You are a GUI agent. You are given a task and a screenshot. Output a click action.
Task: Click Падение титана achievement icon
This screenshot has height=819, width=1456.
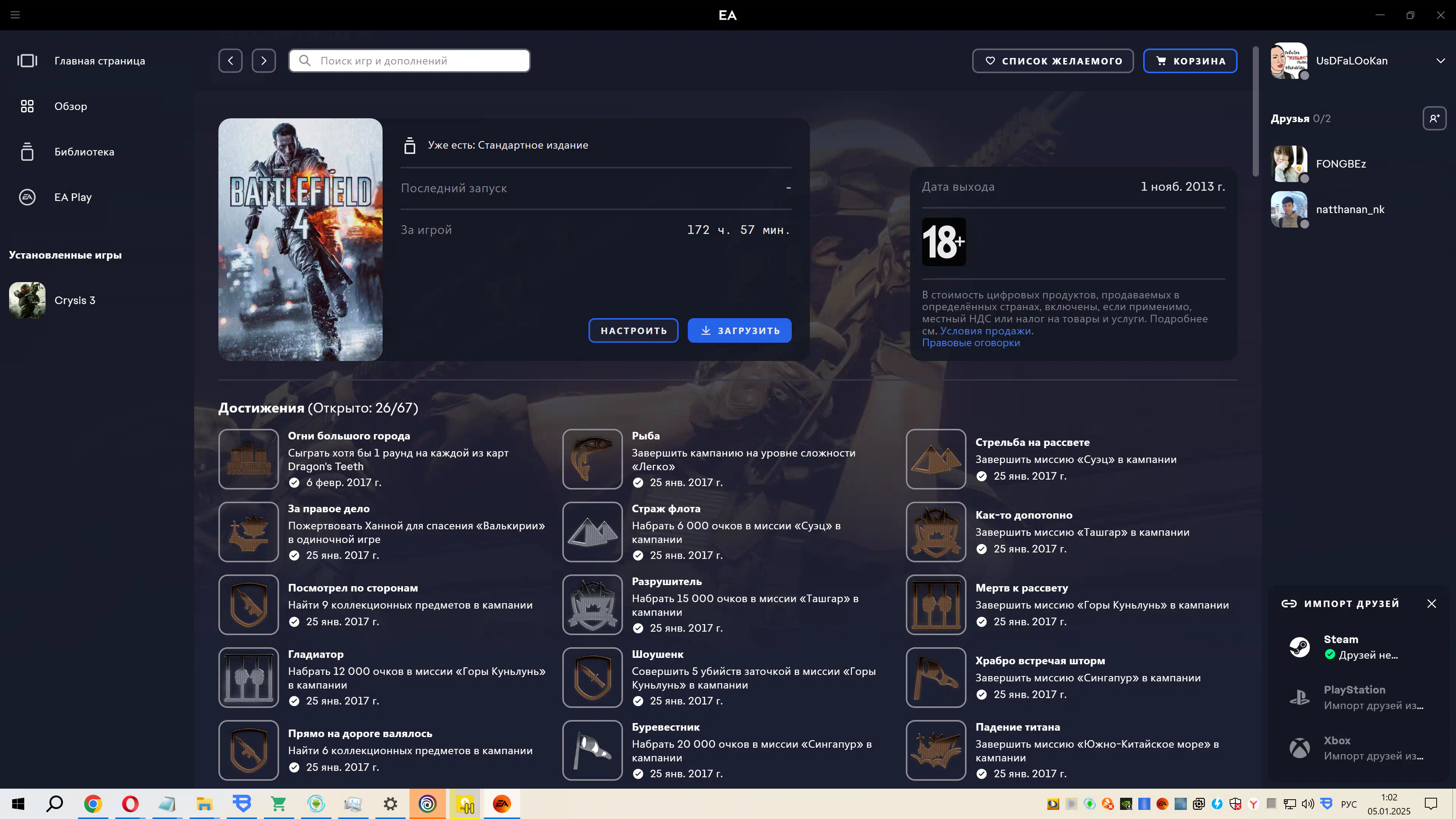coord(936,751)
